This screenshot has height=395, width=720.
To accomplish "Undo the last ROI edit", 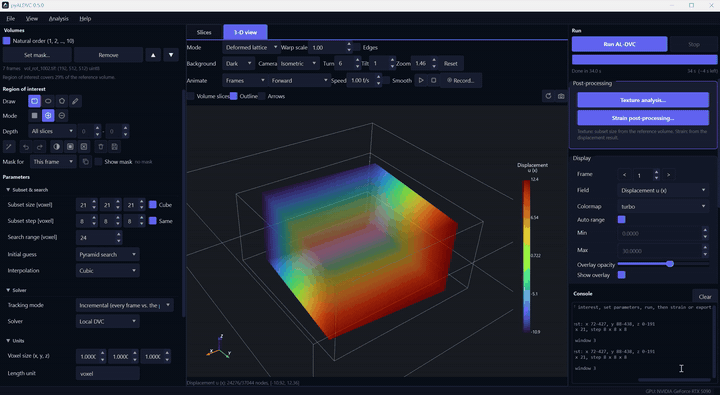I will click(x=26, y=147).
